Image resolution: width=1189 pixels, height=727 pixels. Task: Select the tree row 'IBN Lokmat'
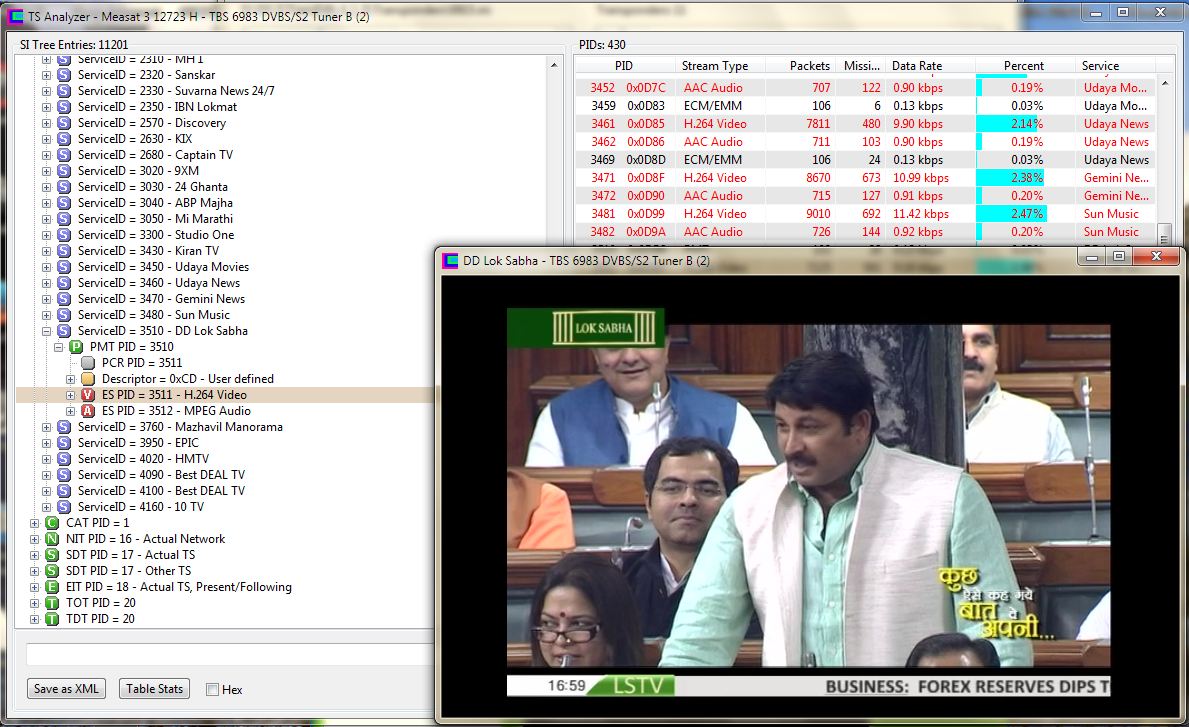tap(157, 107)
